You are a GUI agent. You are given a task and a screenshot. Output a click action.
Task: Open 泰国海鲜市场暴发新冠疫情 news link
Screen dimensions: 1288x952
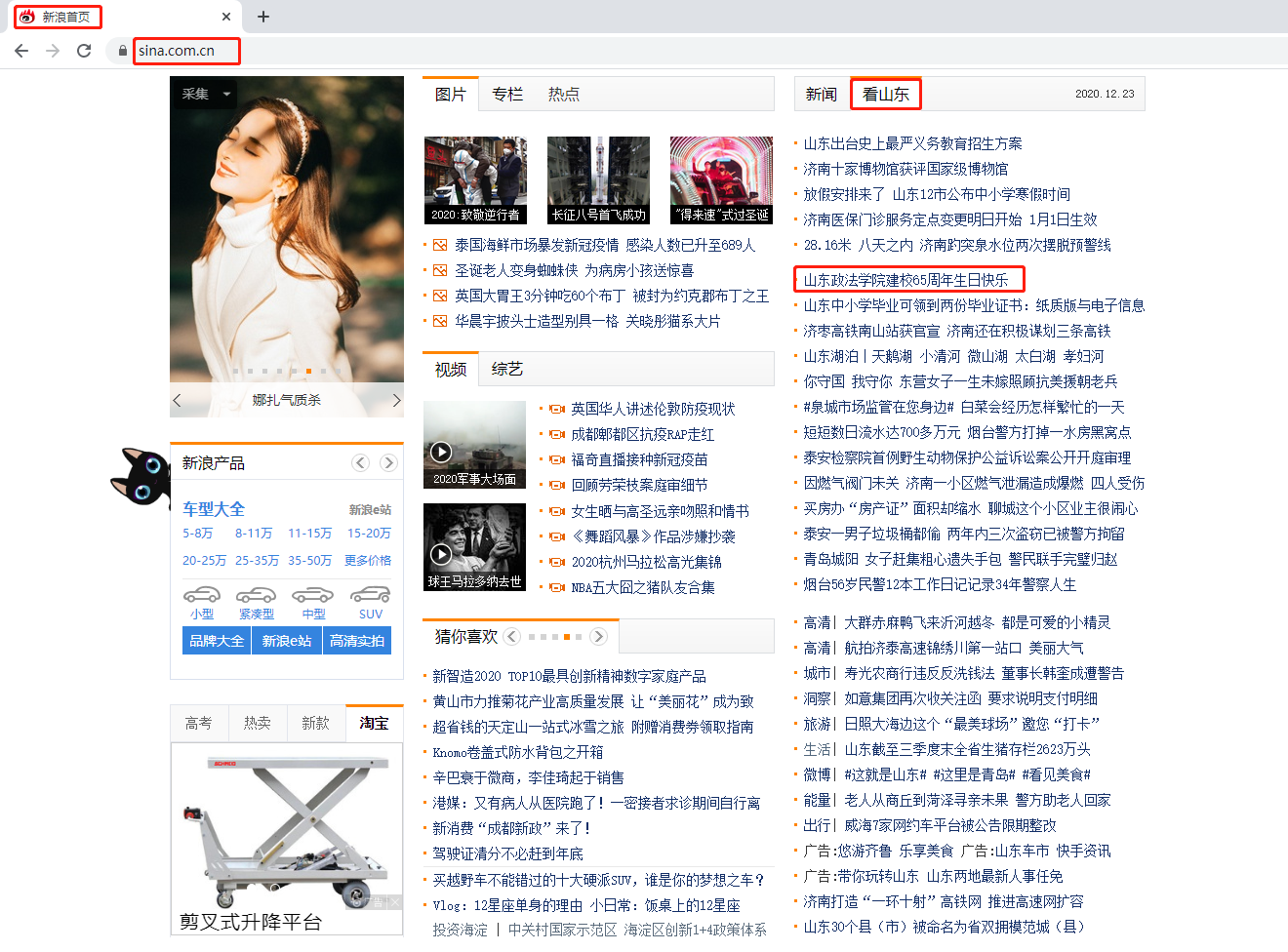pyautogui.click(x=605, y=246)
